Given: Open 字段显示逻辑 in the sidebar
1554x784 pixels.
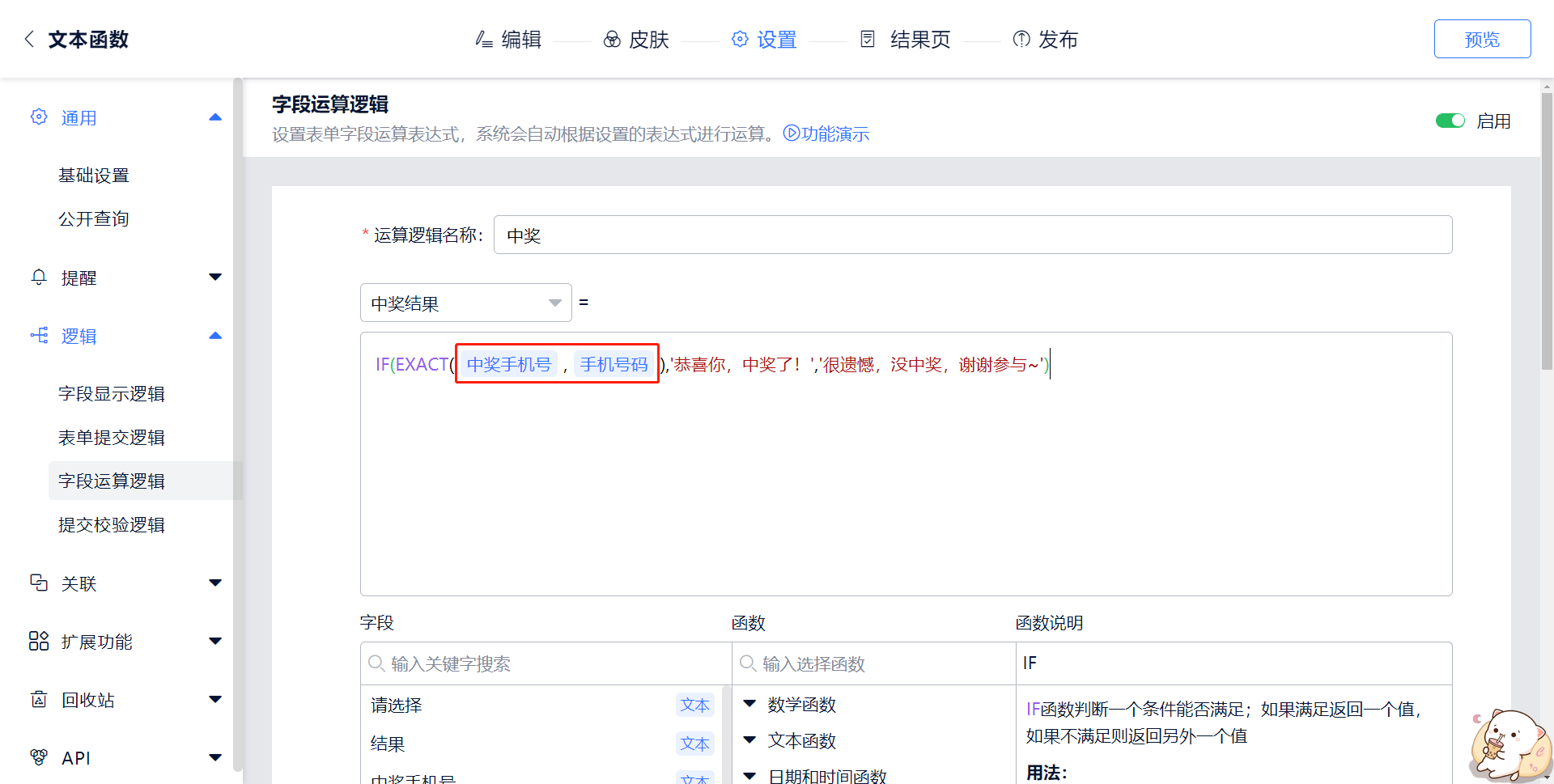Looking at the screenshot, I should click(112, 393).
